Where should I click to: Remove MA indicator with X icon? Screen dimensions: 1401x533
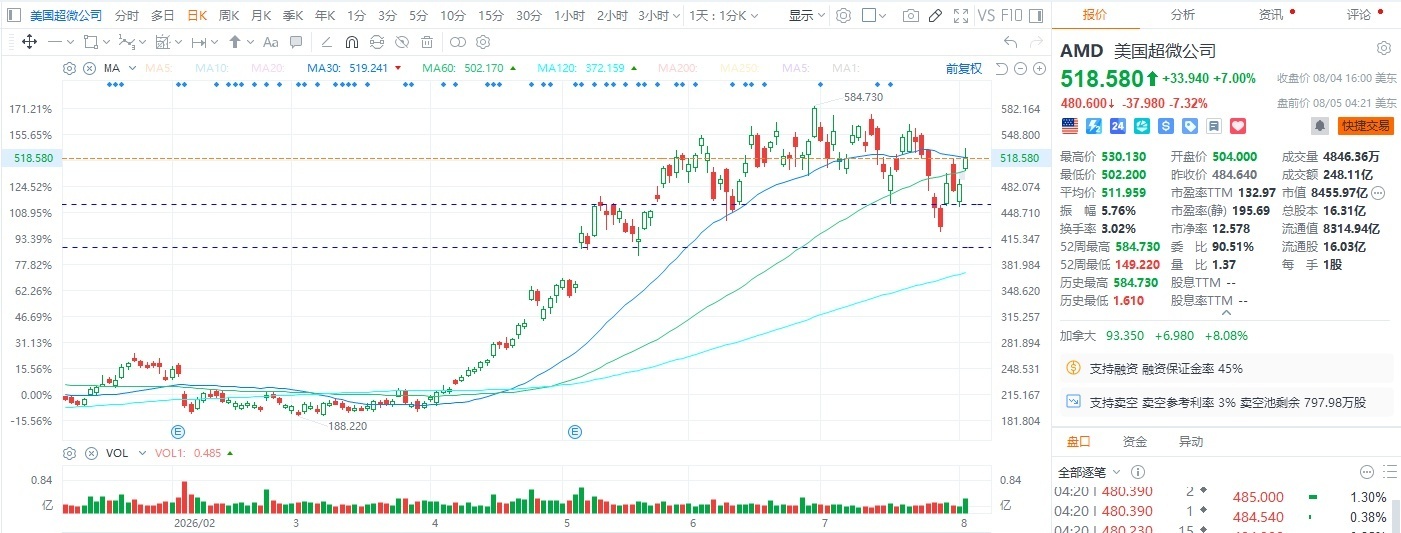[89, 68]
